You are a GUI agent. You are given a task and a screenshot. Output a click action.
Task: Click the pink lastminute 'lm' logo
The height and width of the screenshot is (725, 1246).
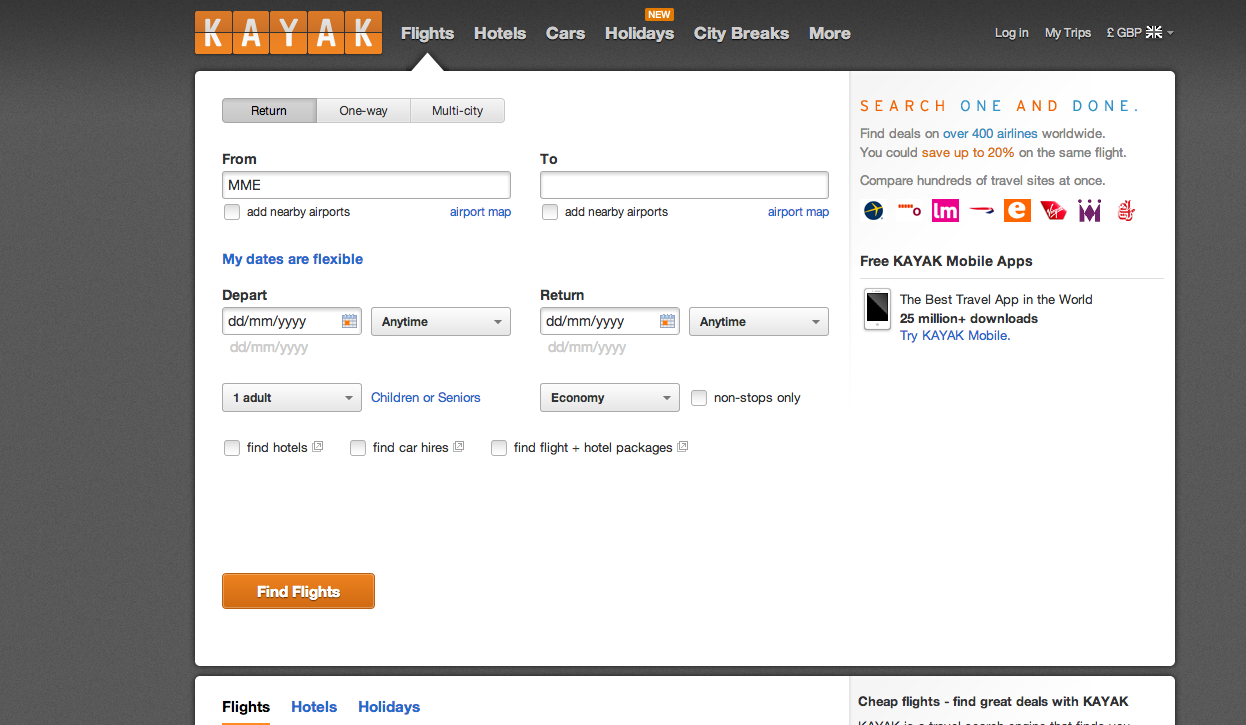coord(945,211)
